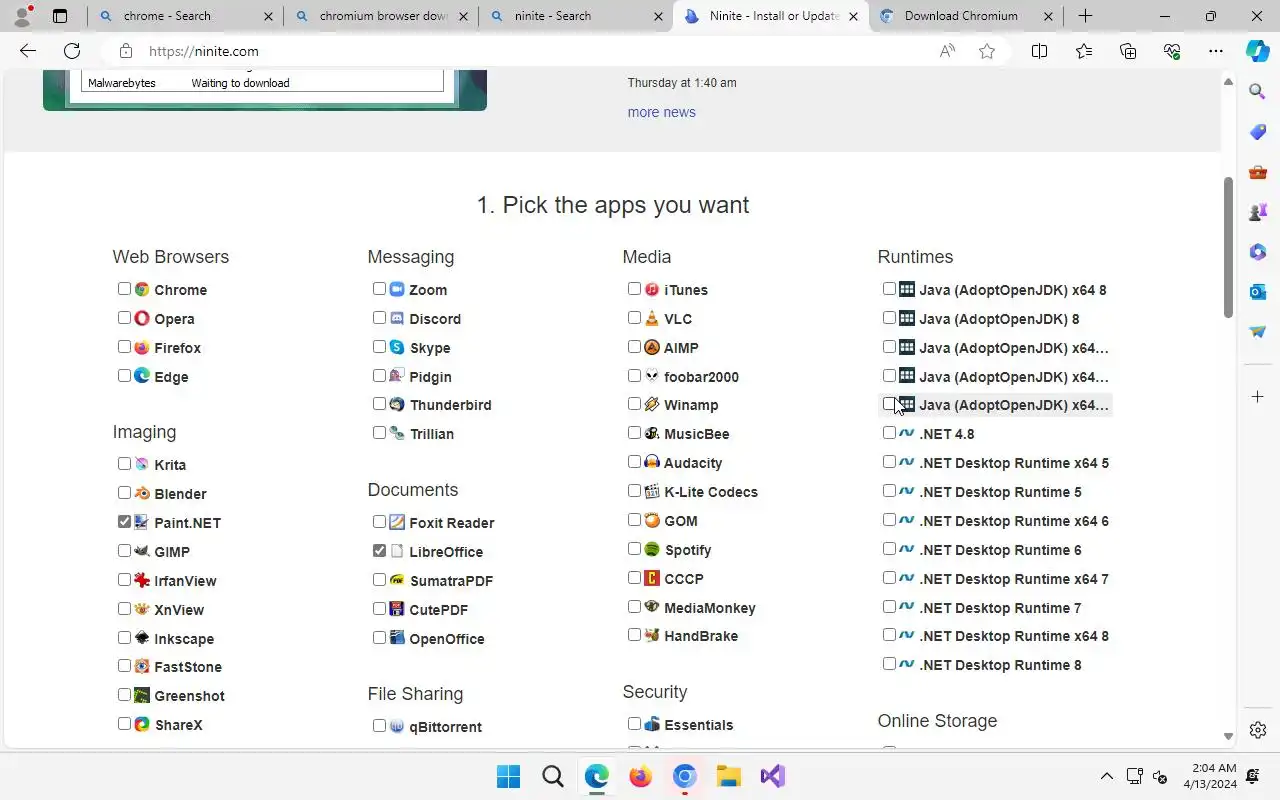Image resolution: width=1280 pixels, height=800 pixels.
Task: Uncheck the Paint.NET checkbox
Action: (x=124, y=521)
